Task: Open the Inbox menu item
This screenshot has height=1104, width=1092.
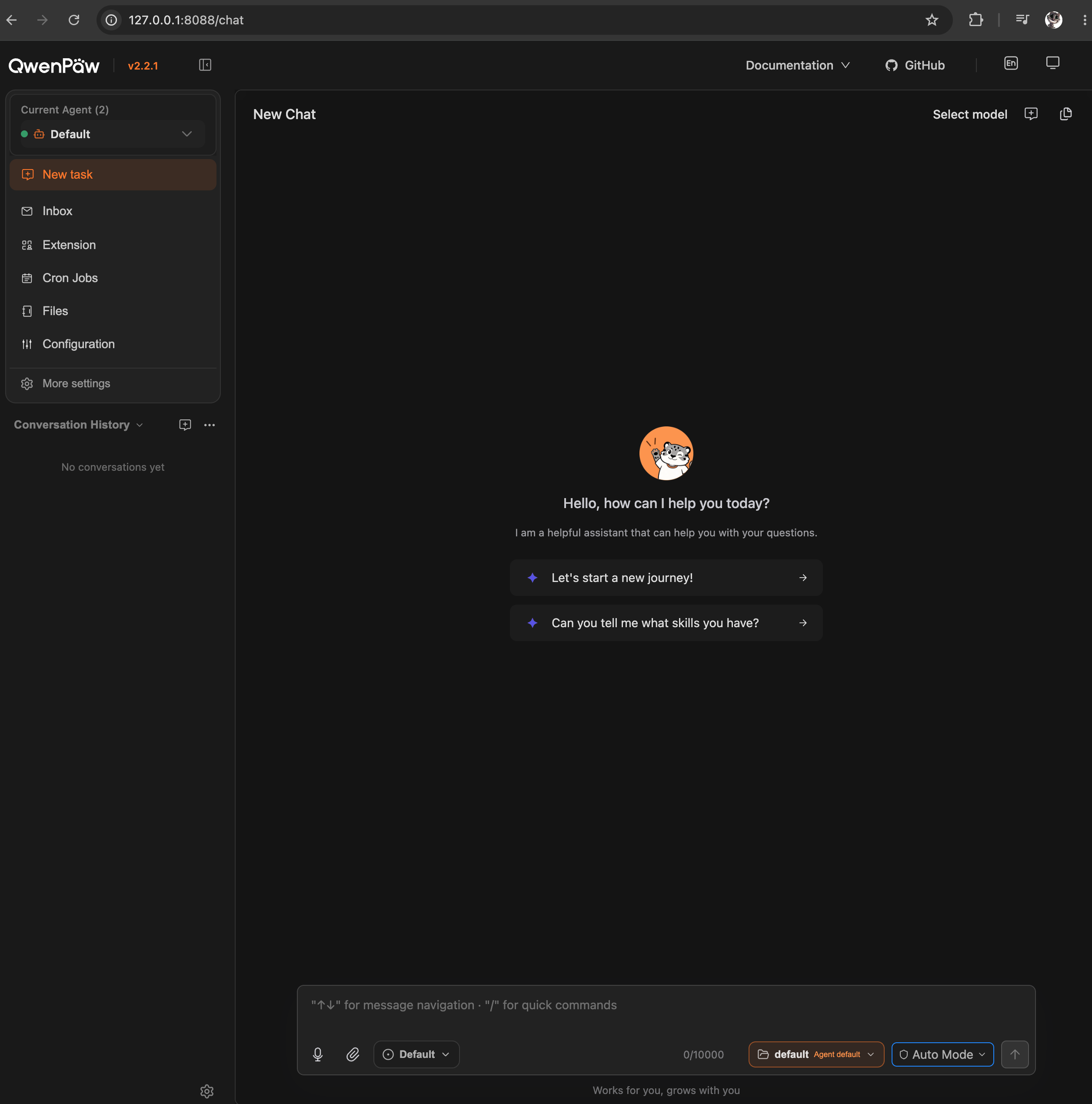Action: [x=113, y=211]
